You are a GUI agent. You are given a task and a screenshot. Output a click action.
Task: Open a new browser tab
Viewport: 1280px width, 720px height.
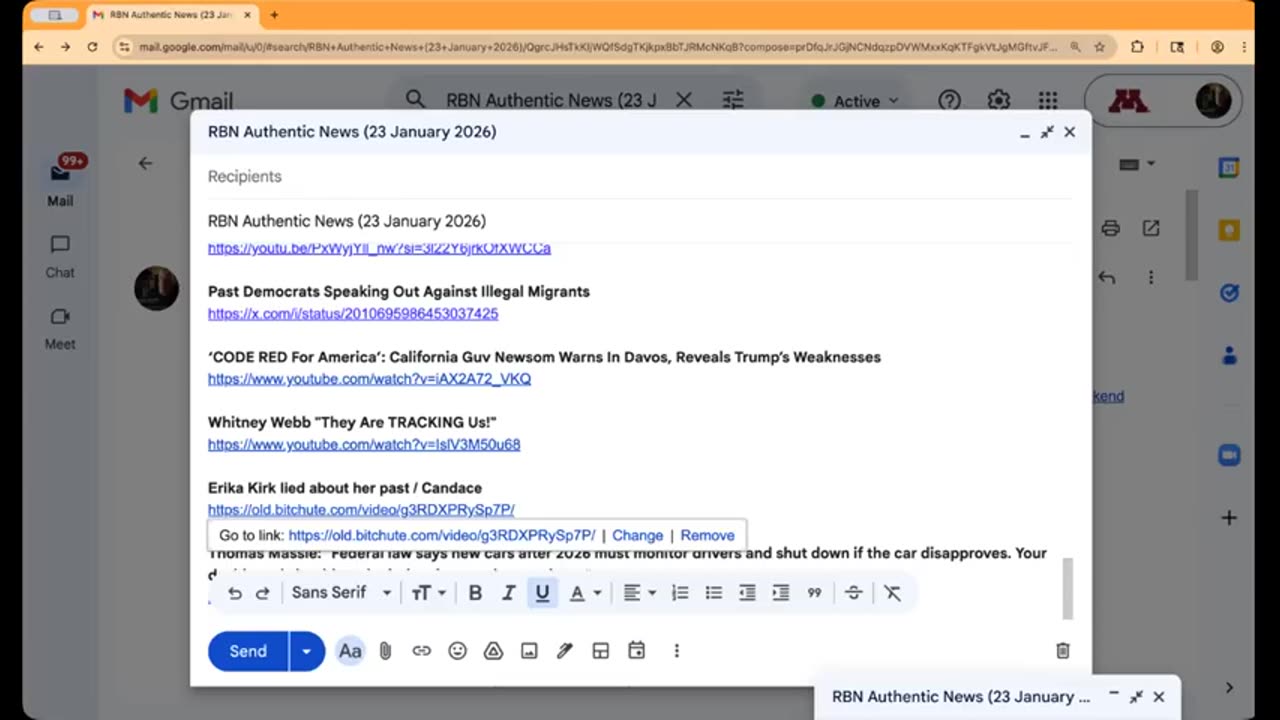click(x=274, y=15)
